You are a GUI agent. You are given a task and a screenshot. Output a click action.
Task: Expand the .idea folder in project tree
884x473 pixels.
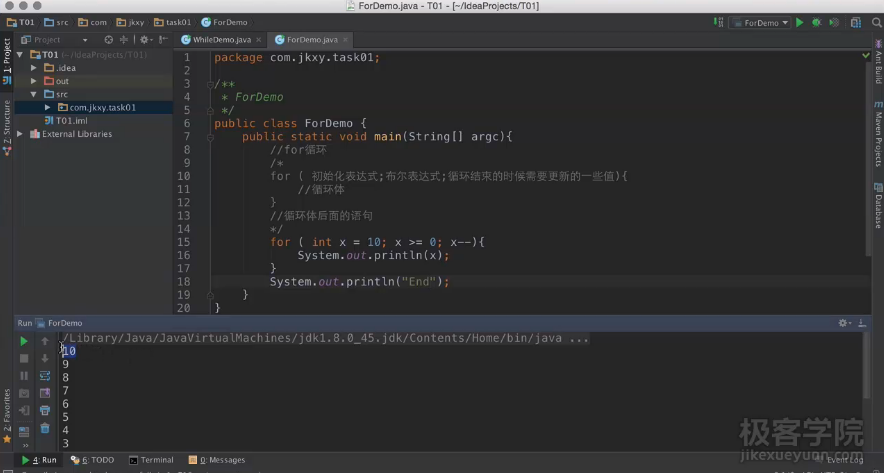pos(34,68)
